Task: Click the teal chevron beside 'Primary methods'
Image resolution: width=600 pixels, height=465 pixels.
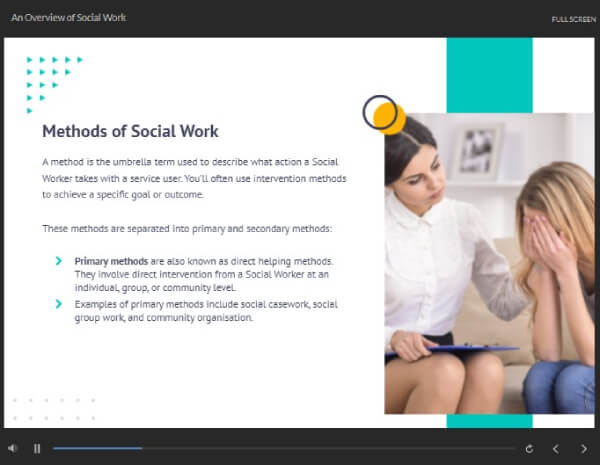Action: (59, 261)
